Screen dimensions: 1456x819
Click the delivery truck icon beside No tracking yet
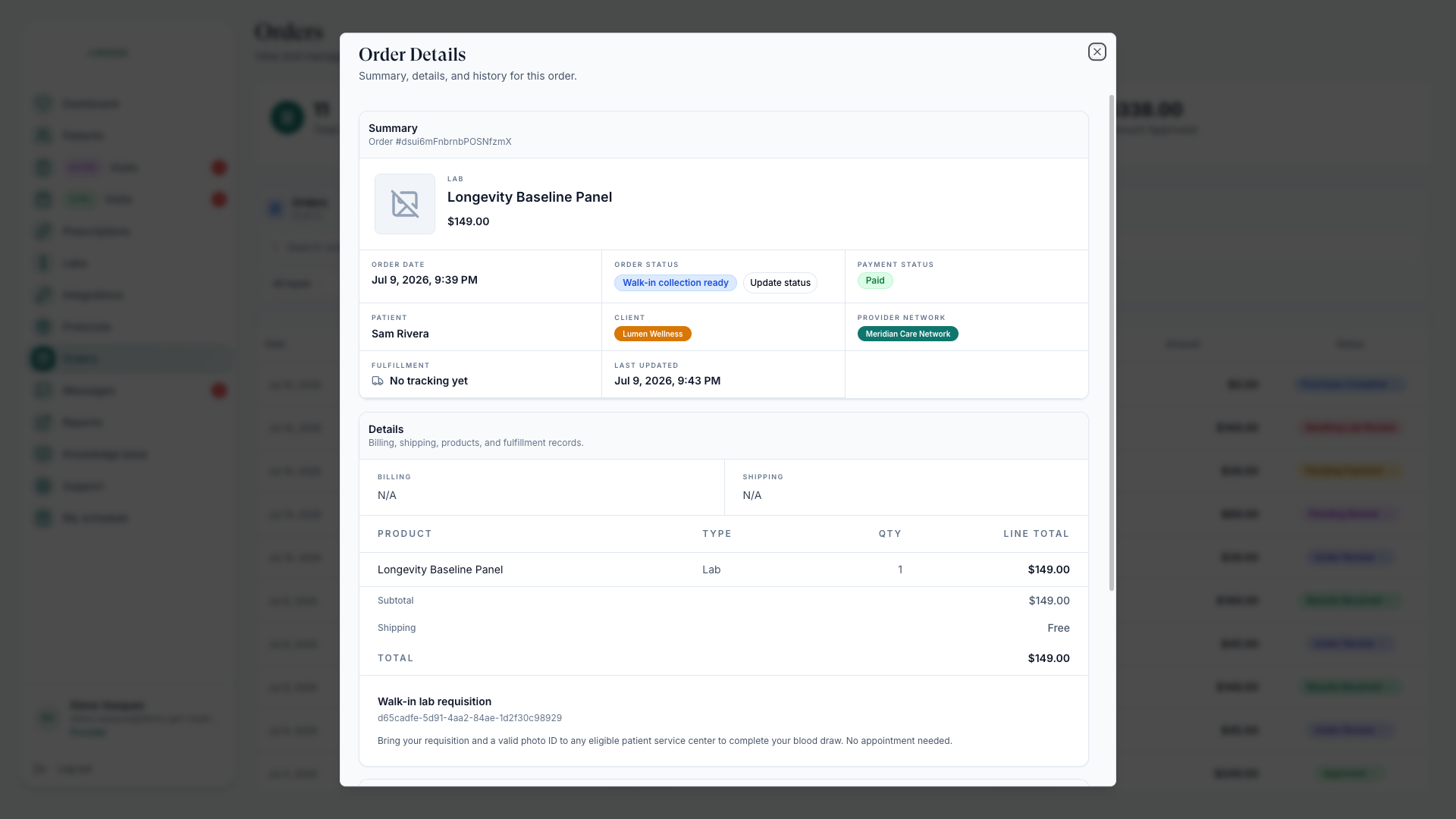point(378,381)
